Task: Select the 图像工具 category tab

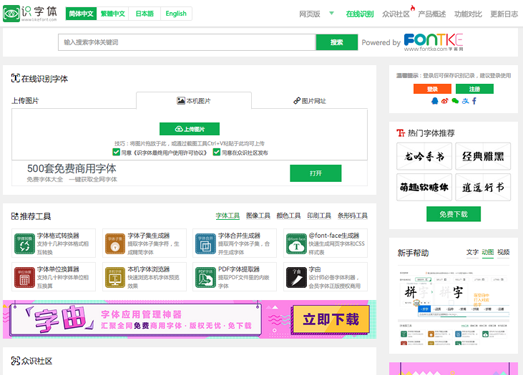Action: (x=258, y=216)
